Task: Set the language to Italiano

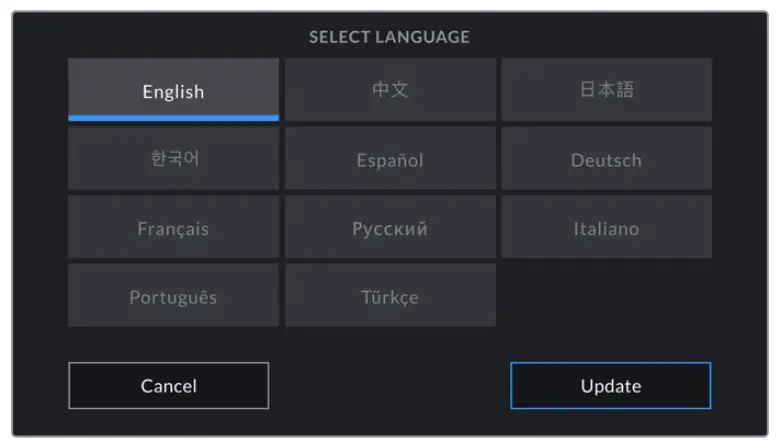Action: coord(606,228)
